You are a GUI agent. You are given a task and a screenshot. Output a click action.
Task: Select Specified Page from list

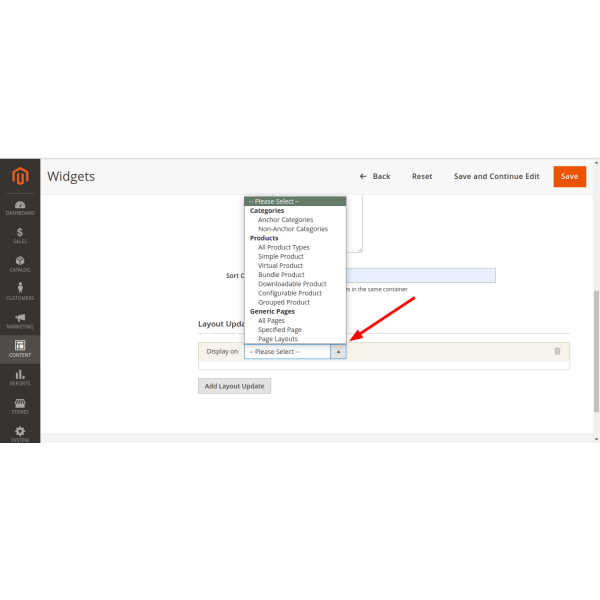tap(279, 330)
